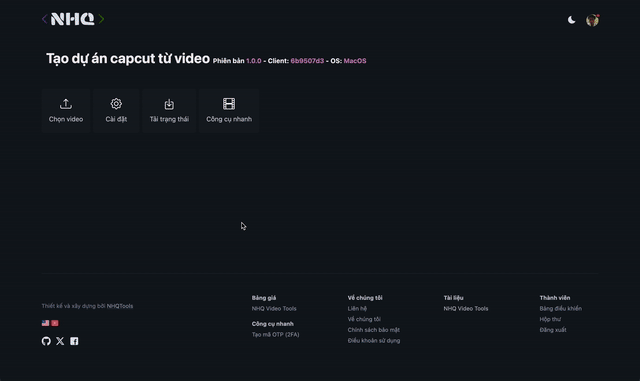Open the Facebook icon in footer

tap(74, 341)
